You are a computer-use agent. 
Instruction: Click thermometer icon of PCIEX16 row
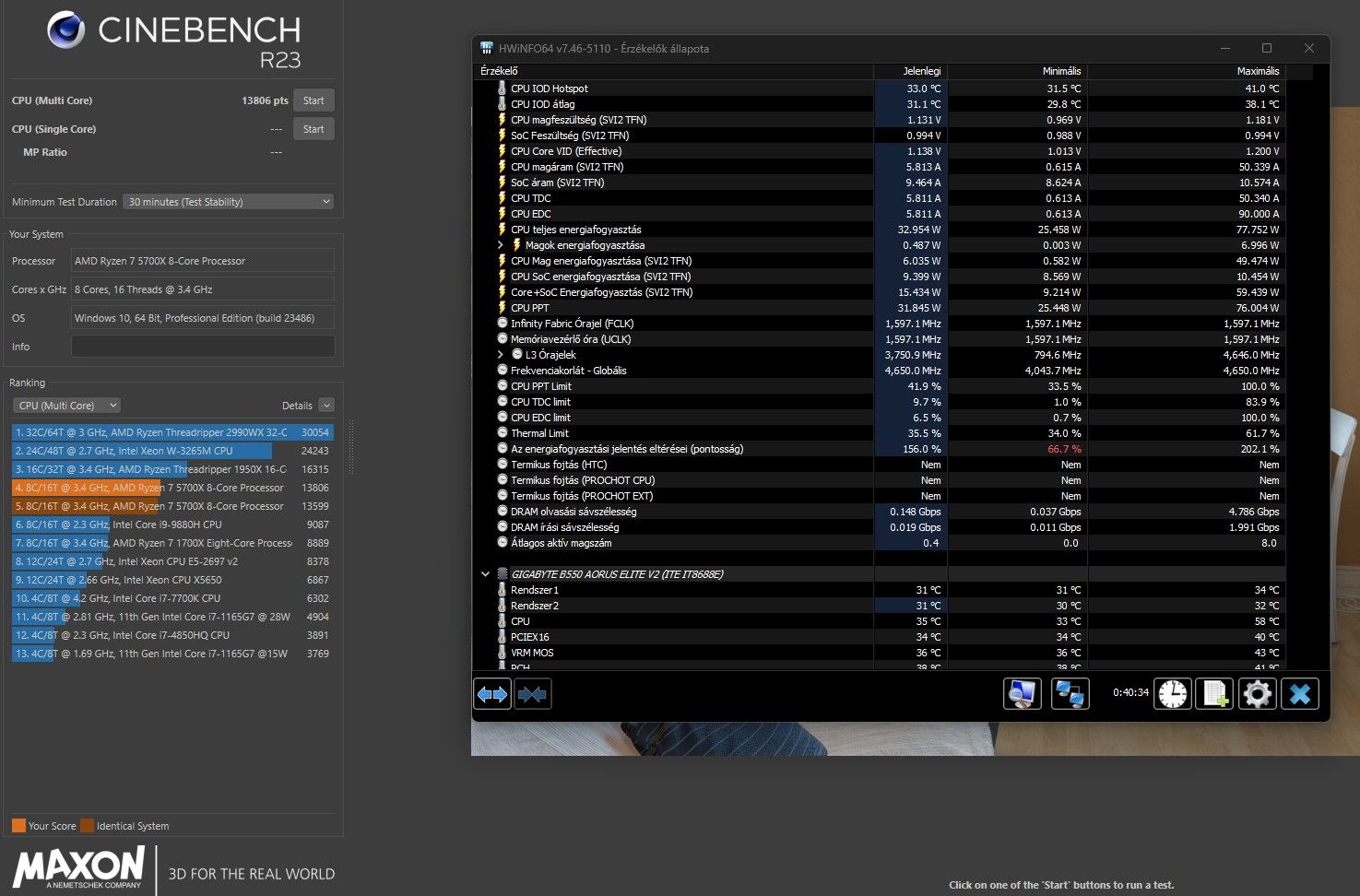pyautogui.click(x=502, y=637)
